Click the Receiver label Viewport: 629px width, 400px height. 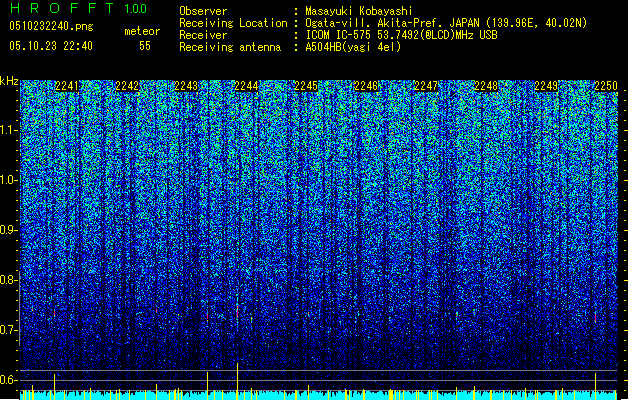pos(203,35)
